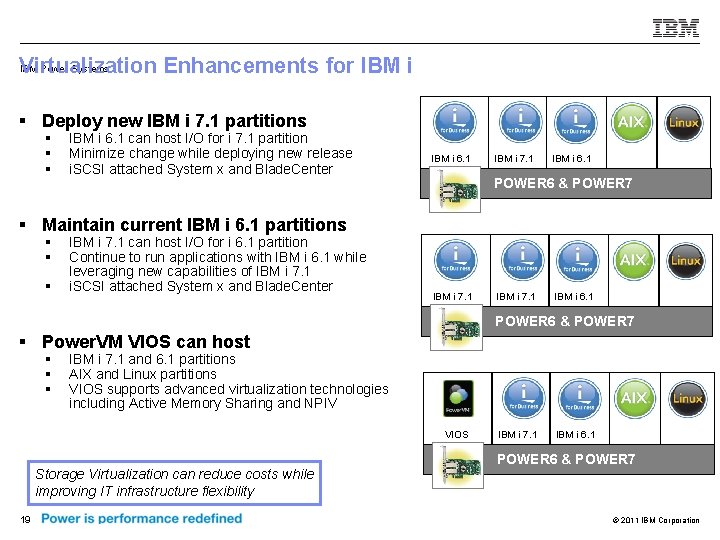Click the green AIX icon in the bottom diagram

click(x=635, y=399)
